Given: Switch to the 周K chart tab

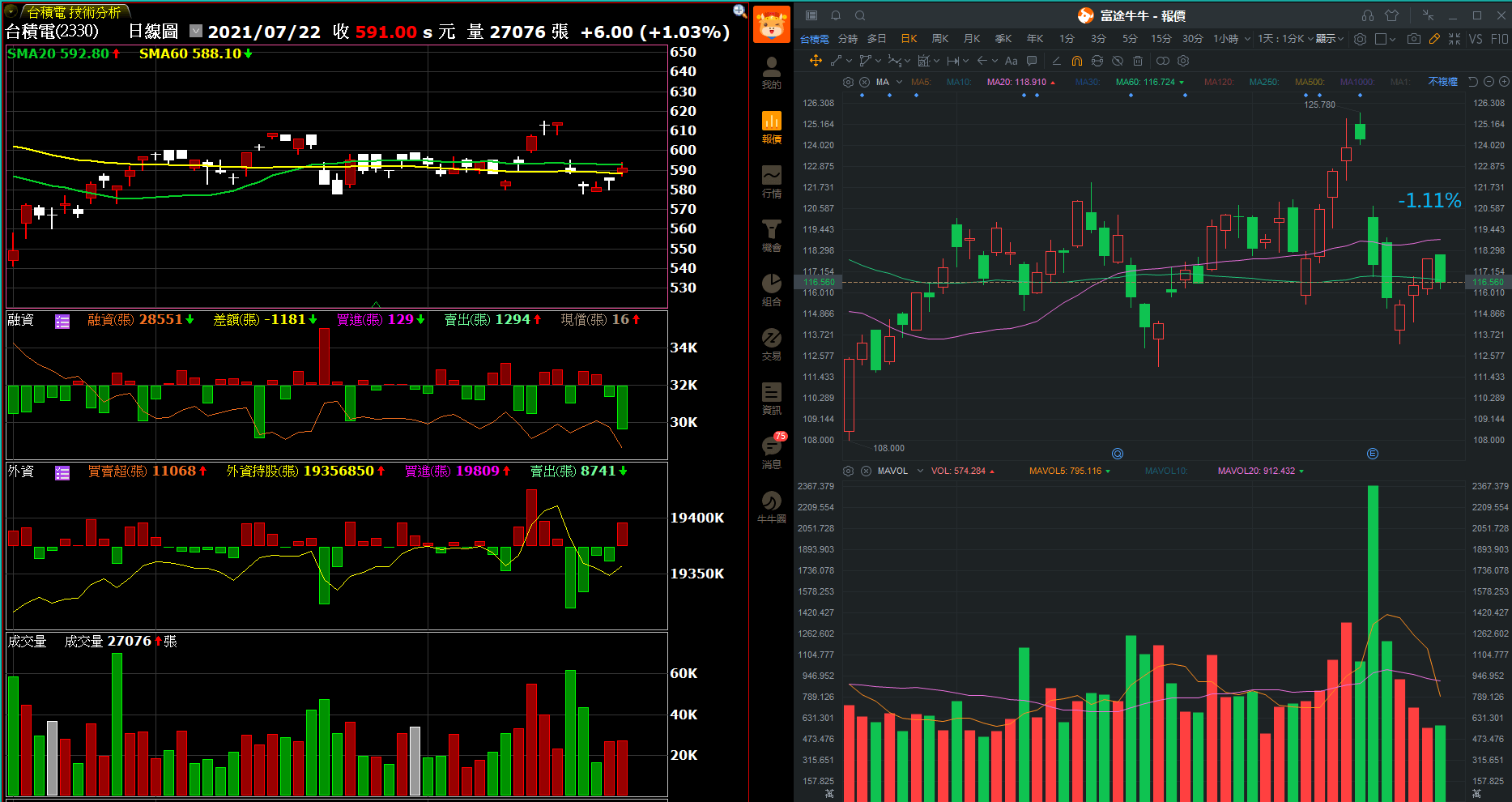Looking at the screenshot, I should pyautogui.click(x=940, y=38).
